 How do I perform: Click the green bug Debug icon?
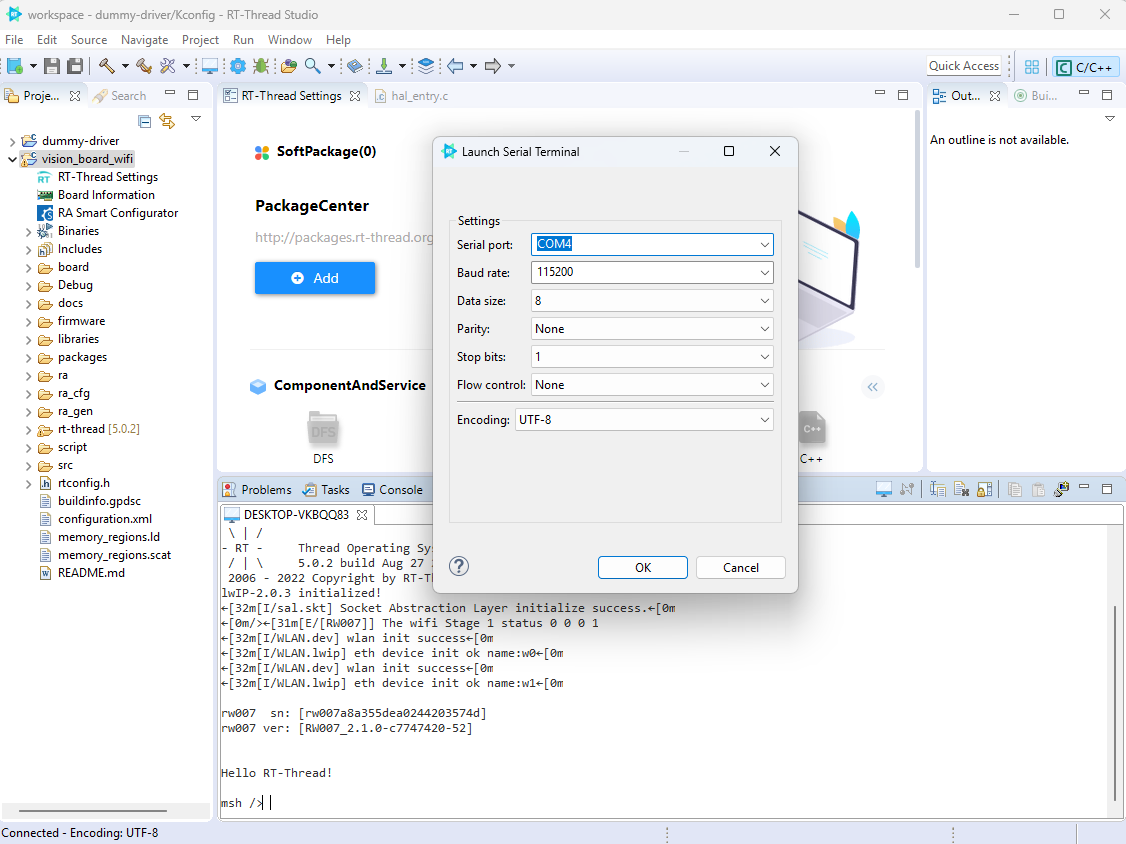(261, 66)
